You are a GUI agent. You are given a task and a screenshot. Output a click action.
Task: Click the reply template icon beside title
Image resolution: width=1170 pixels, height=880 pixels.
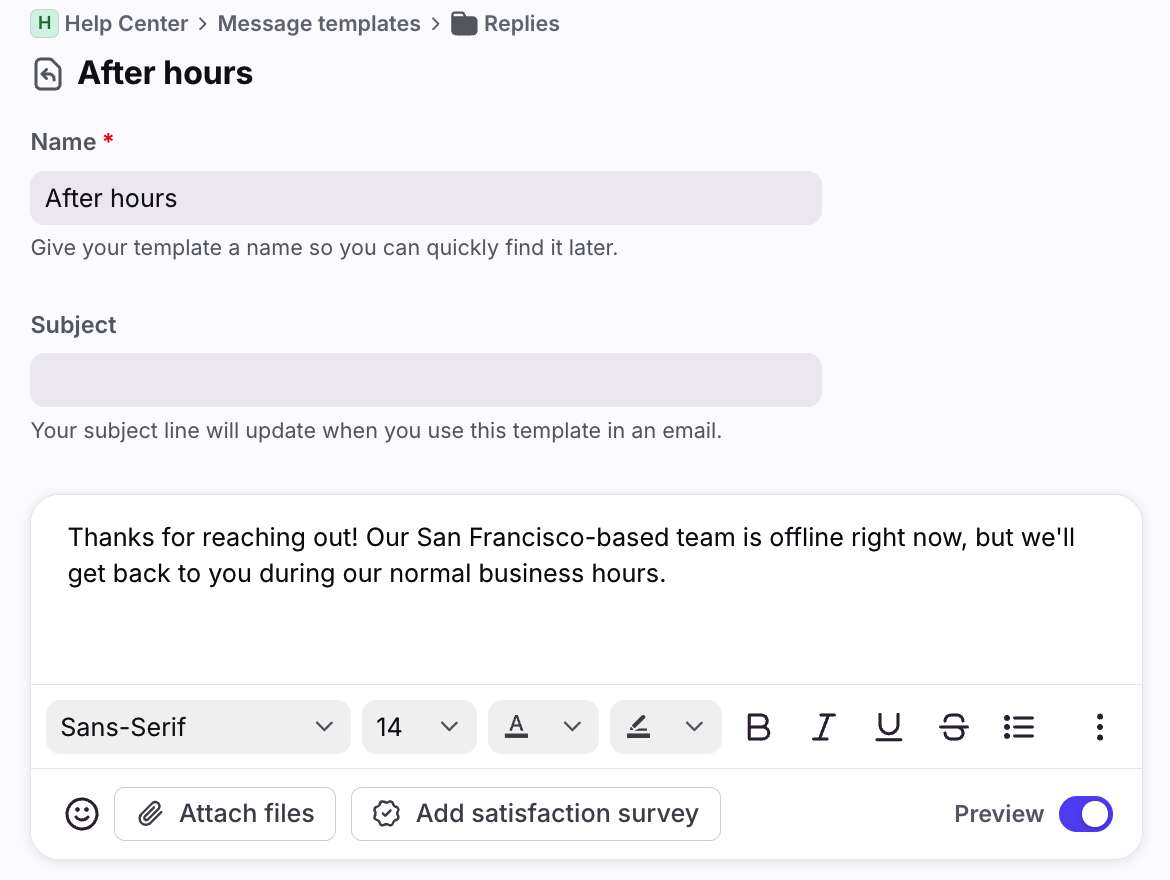[x=48, y=74]
